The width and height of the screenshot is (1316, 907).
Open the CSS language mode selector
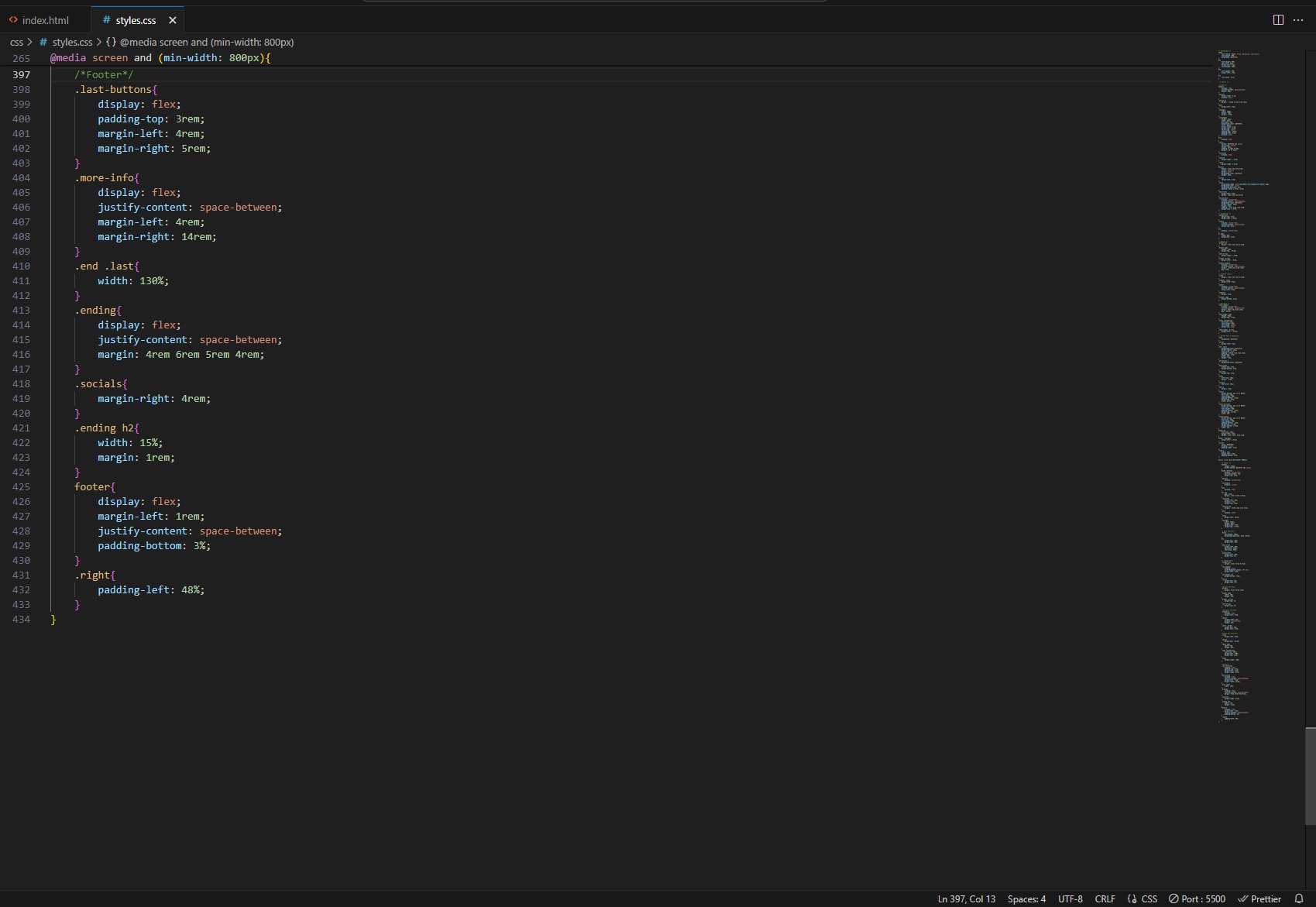pyautogui.click(x=1142, y=898)
